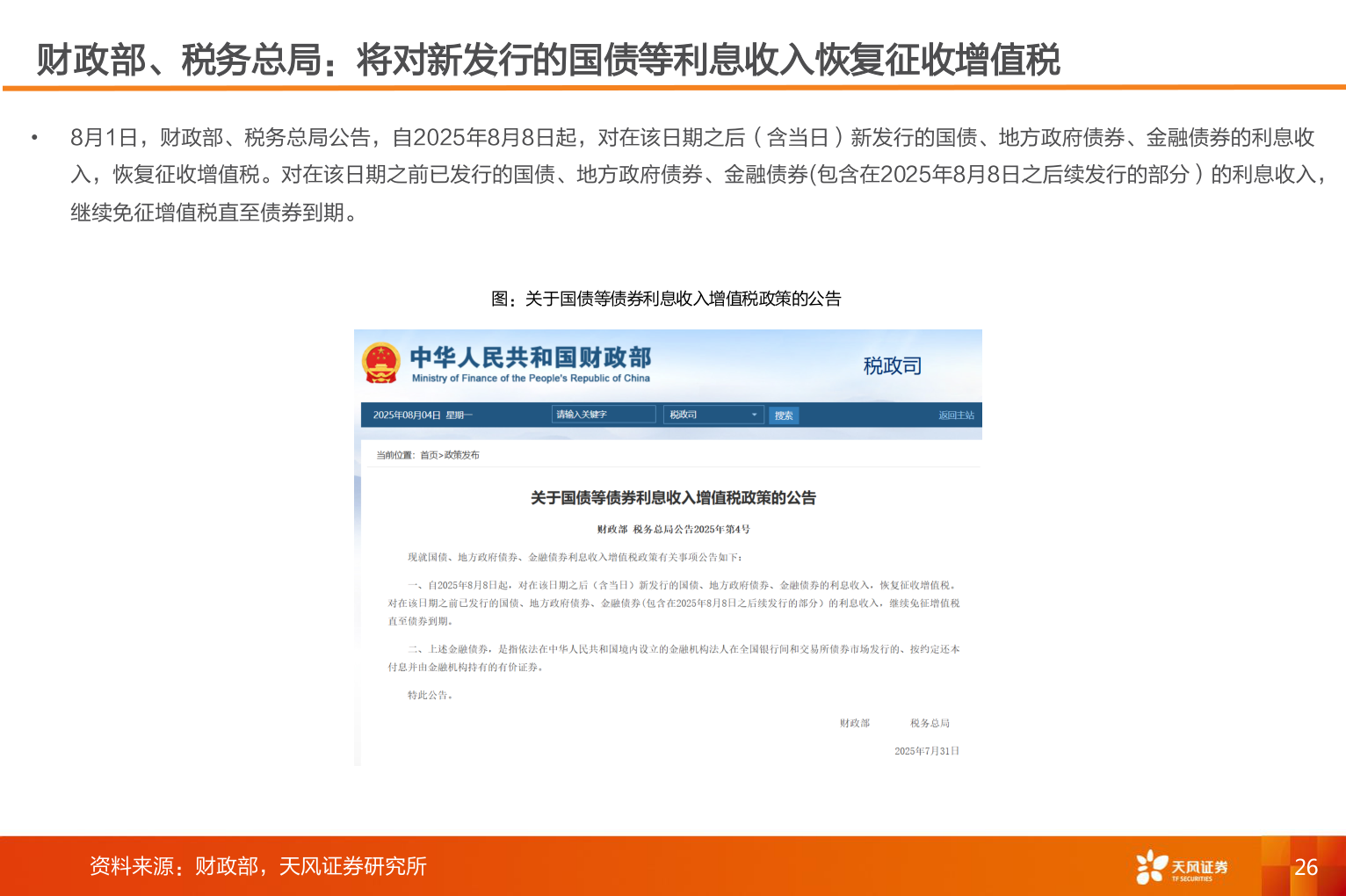Screen dimensions: 1346x896
Task: Click the 请输入关键字 search field
Action: click(604, 414)
